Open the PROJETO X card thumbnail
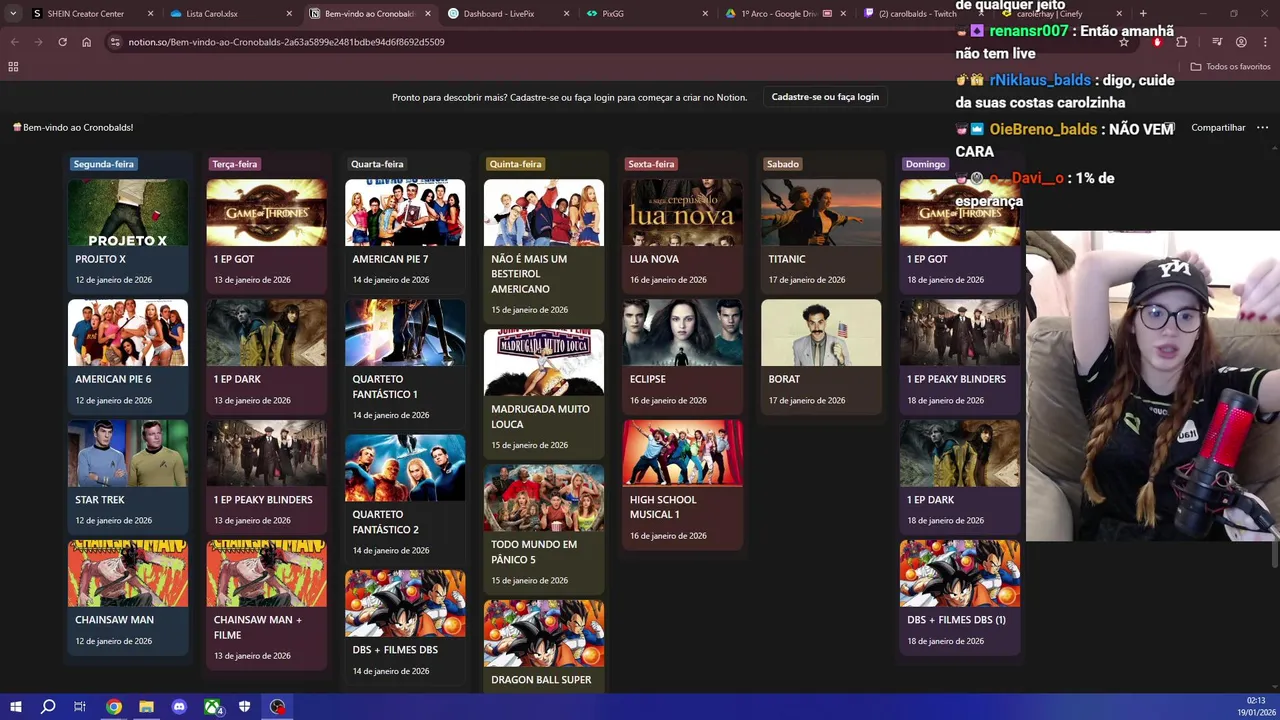Image resolution: width=1280 pixels, height=720 pixels. tap(127, 213)
